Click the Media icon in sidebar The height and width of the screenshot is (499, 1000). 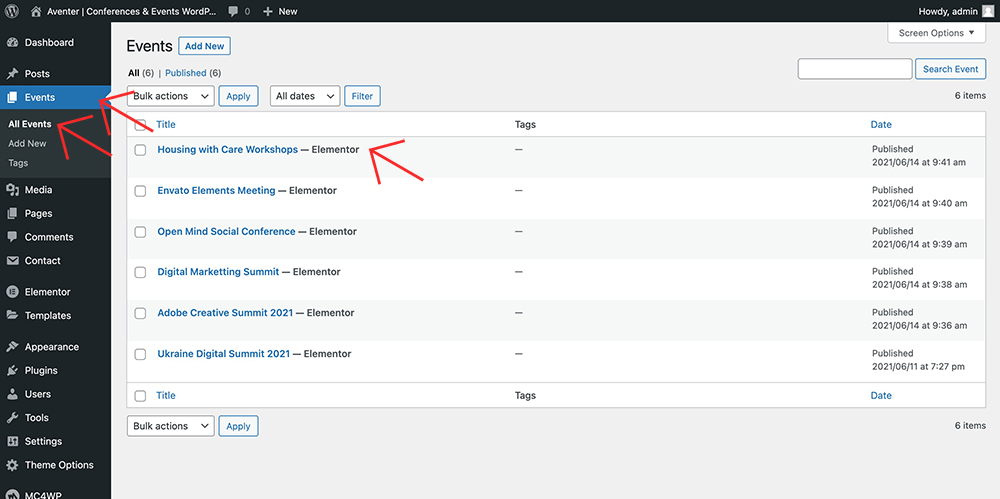pyautogui.click(x=12, y=190)
